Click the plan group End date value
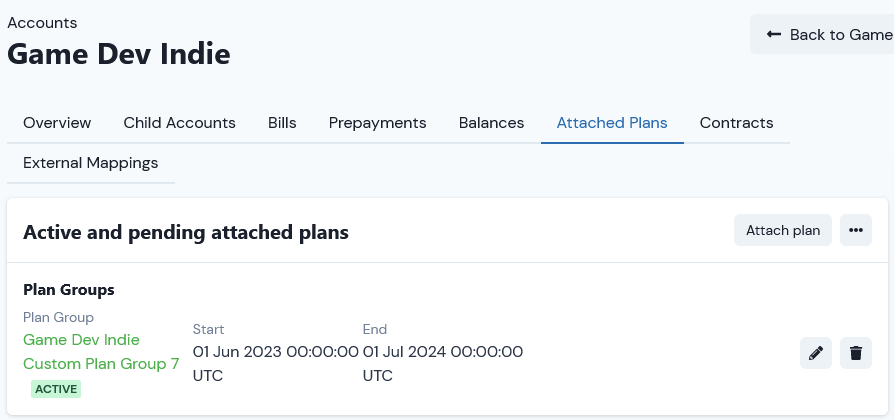The image size is (894, 420). click(x=443, y=364)
